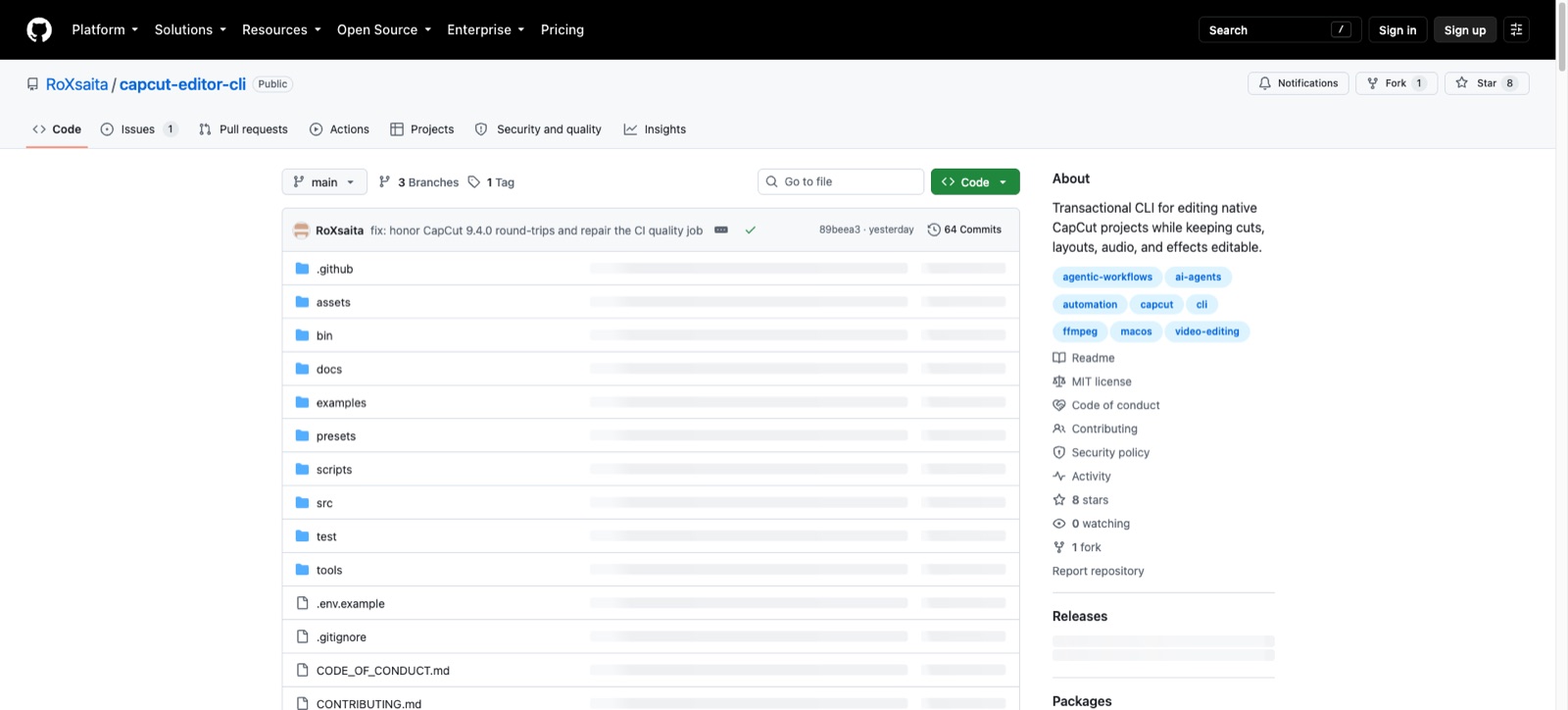
Task: Click the Report repository link
Action: click(x=1098, y=571)
